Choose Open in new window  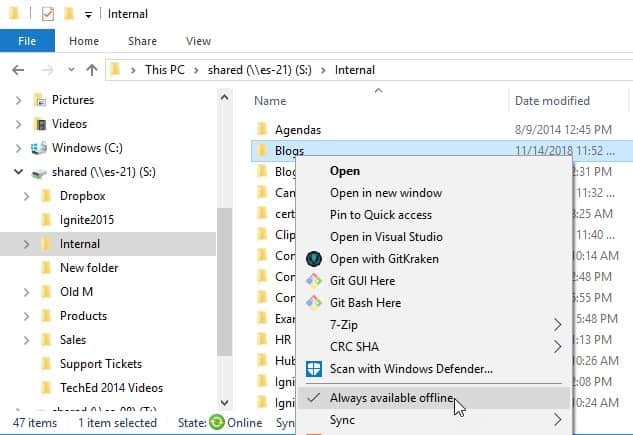(x=385, y=193)
